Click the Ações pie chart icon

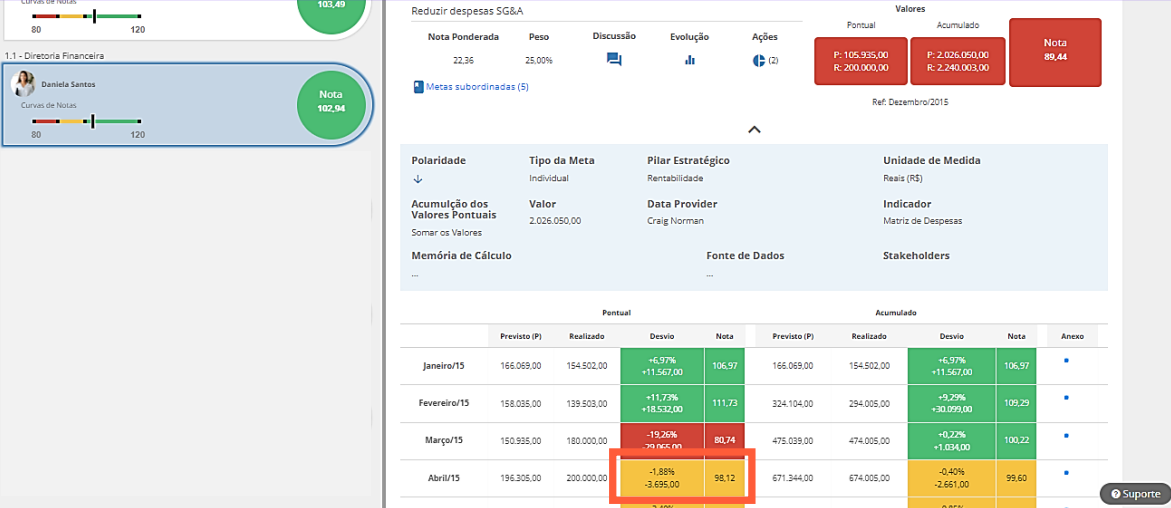tap(758, 61)
